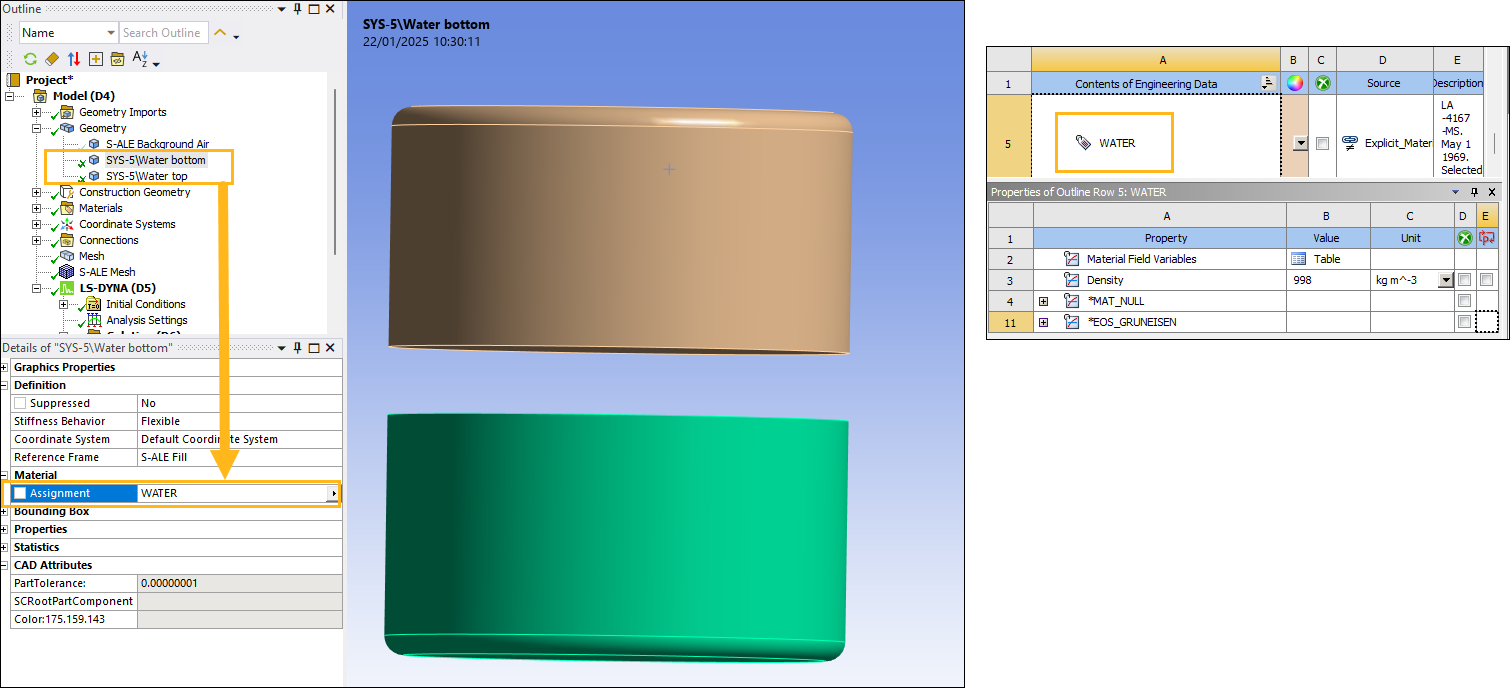This screenshot has width=1512, height=688.
Task: Select S-ALE Background Air body
Action: (157, 144)
